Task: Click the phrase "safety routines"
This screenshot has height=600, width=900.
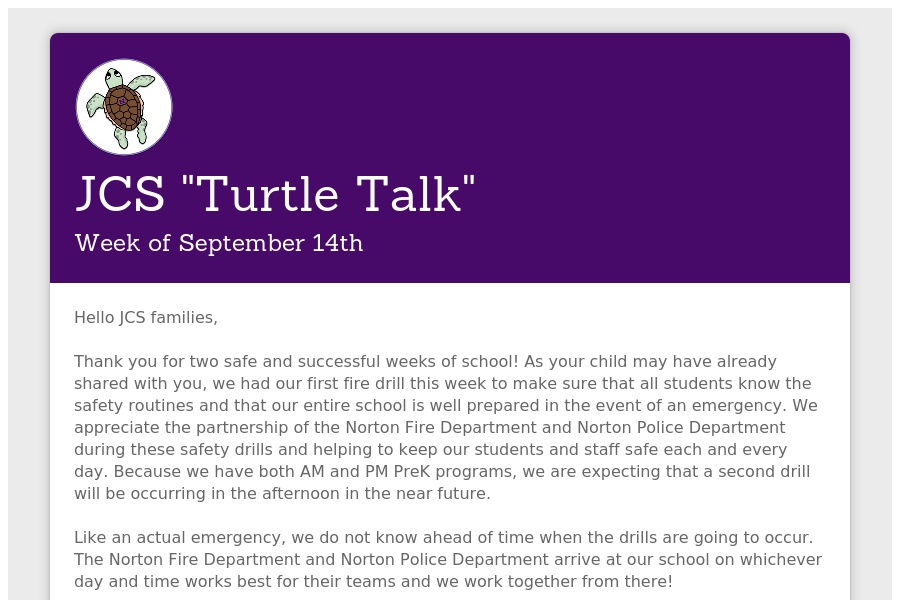Action: pos(134,406)
